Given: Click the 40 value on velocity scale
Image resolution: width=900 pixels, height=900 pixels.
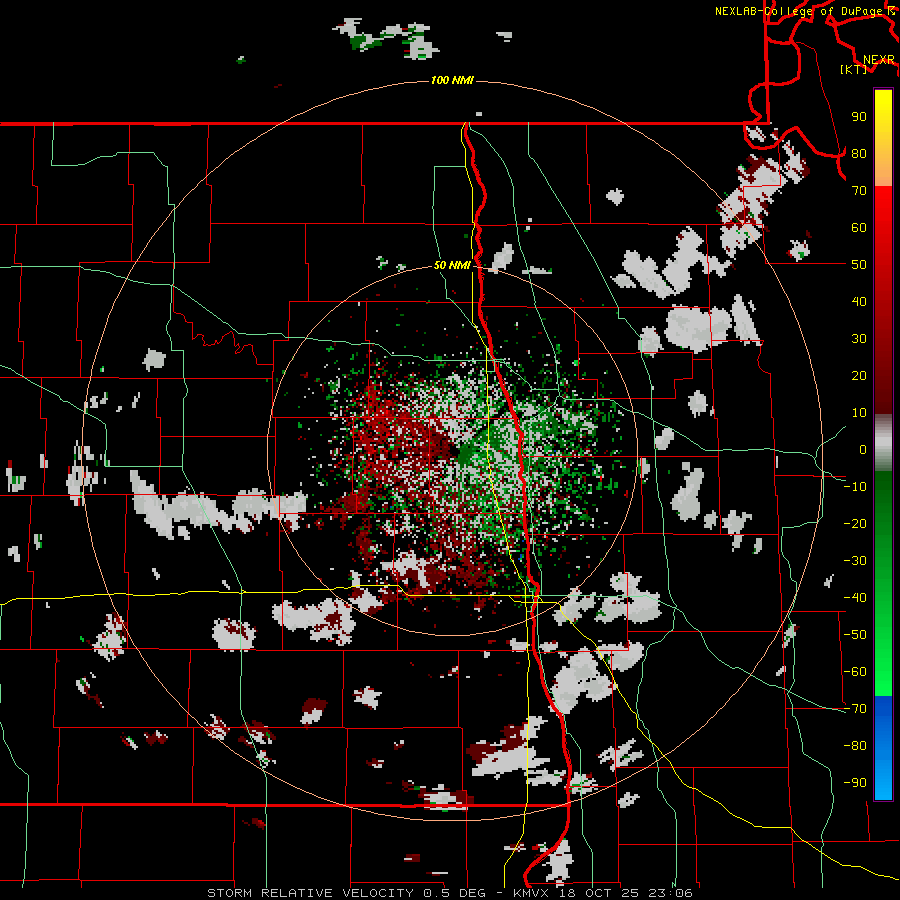Looking at the screenshot, I should coord(859,301).
